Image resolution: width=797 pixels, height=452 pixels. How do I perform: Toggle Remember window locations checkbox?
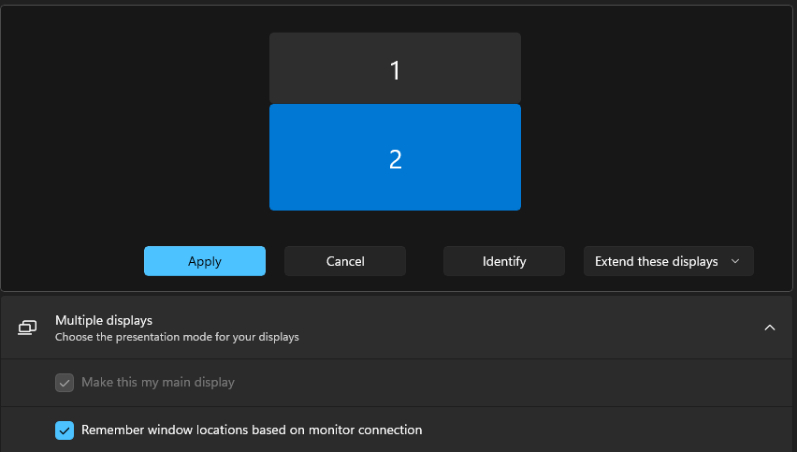pos(65,430)
